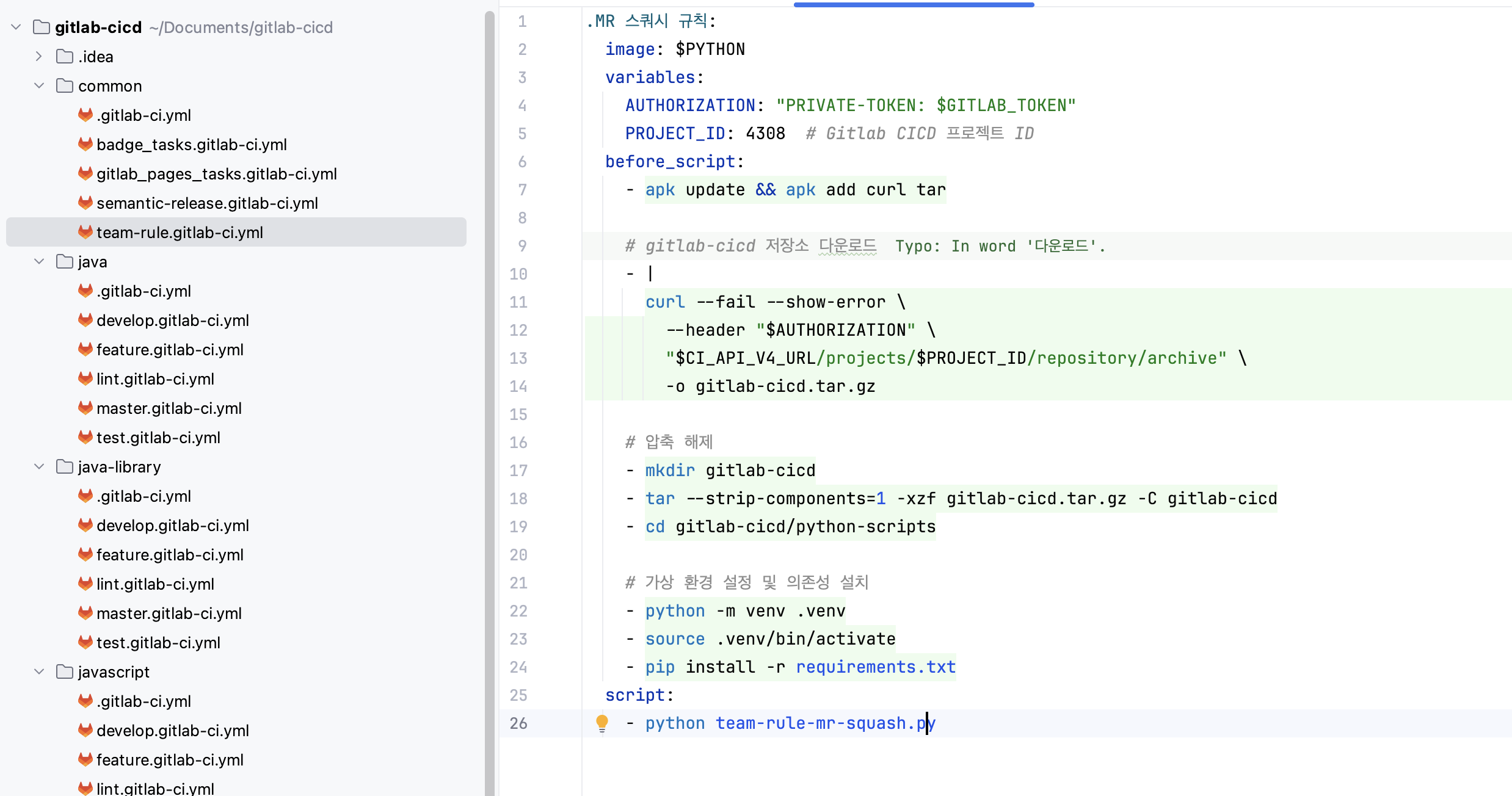1512x796 pixels.
Task: Collapse the java folder chevron
Action: [x=38, y=261]
